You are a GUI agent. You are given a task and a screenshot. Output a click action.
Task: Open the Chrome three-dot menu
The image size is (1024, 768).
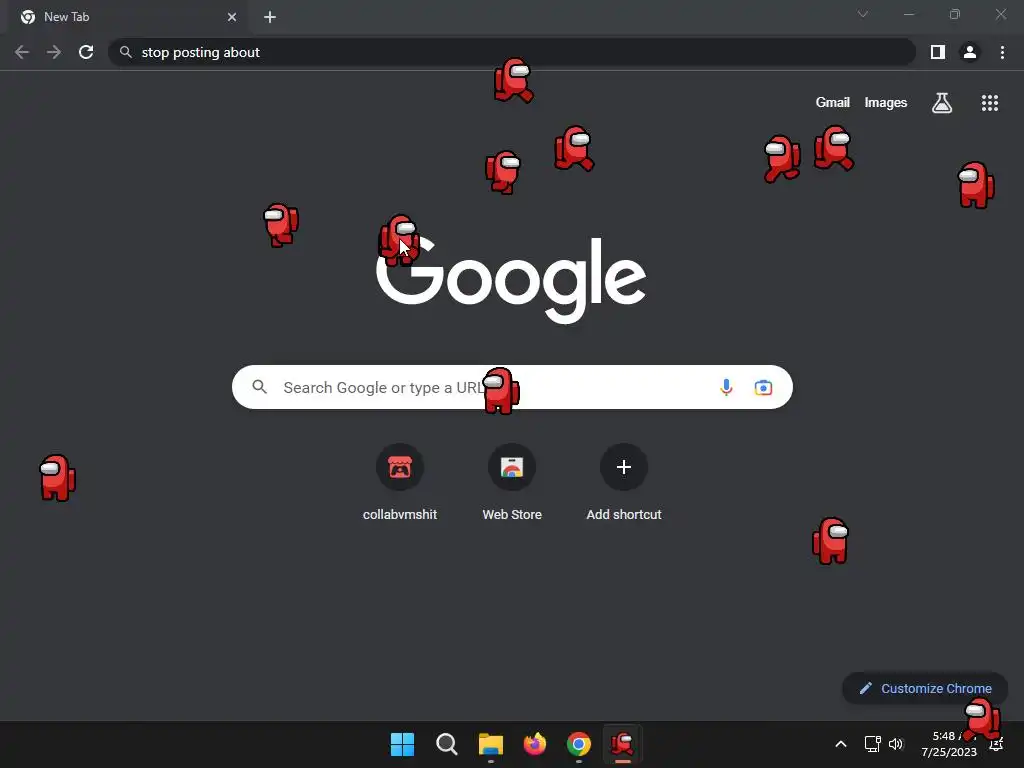pos(1002,52)
